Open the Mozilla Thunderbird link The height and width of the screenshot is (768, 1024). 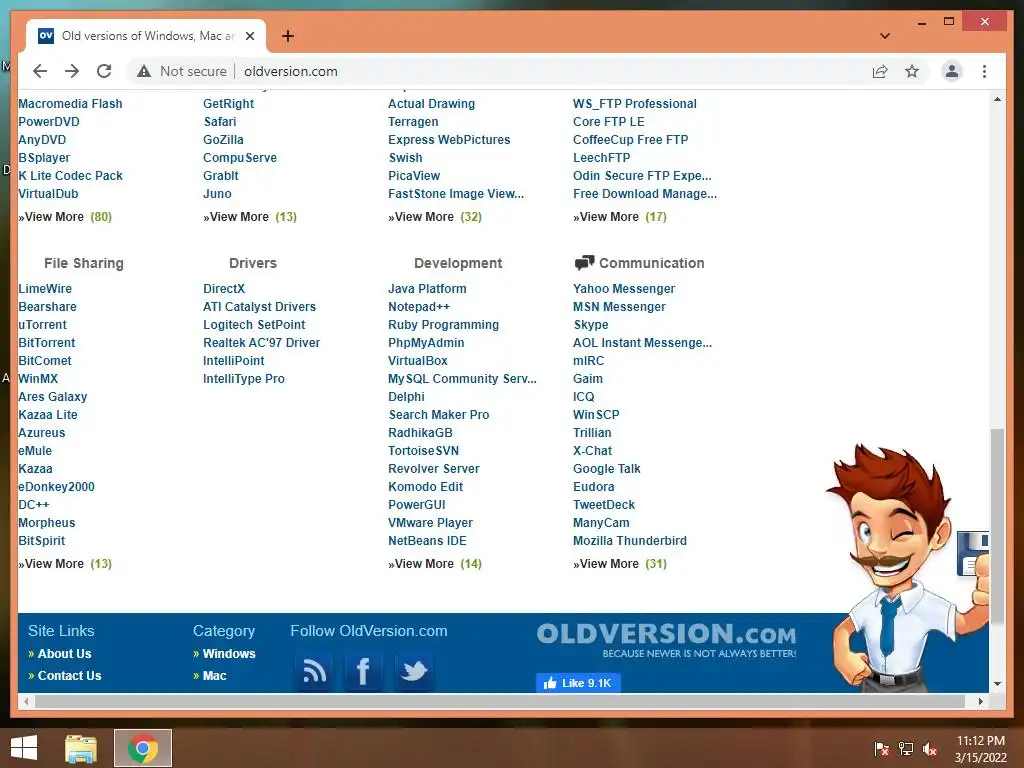point(630,541)
